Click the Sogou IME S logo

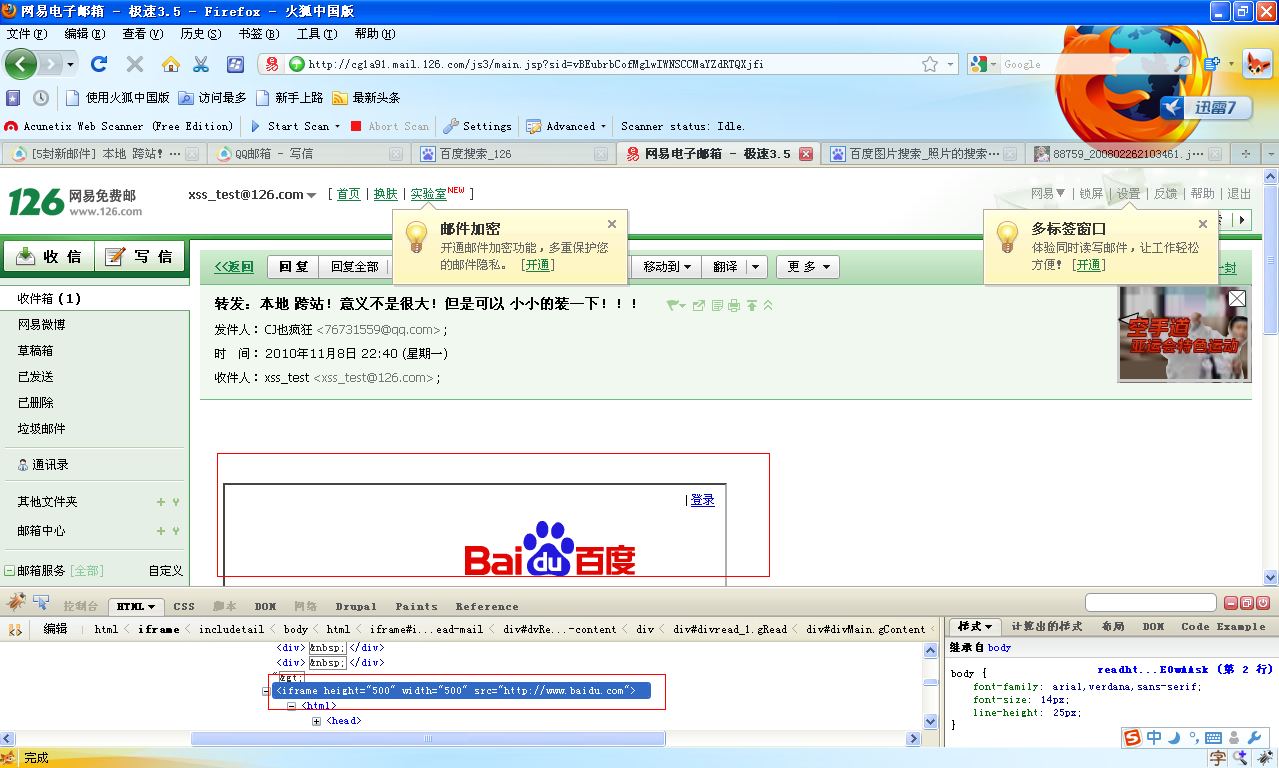pyautogui.click(x=1132, y=738)
